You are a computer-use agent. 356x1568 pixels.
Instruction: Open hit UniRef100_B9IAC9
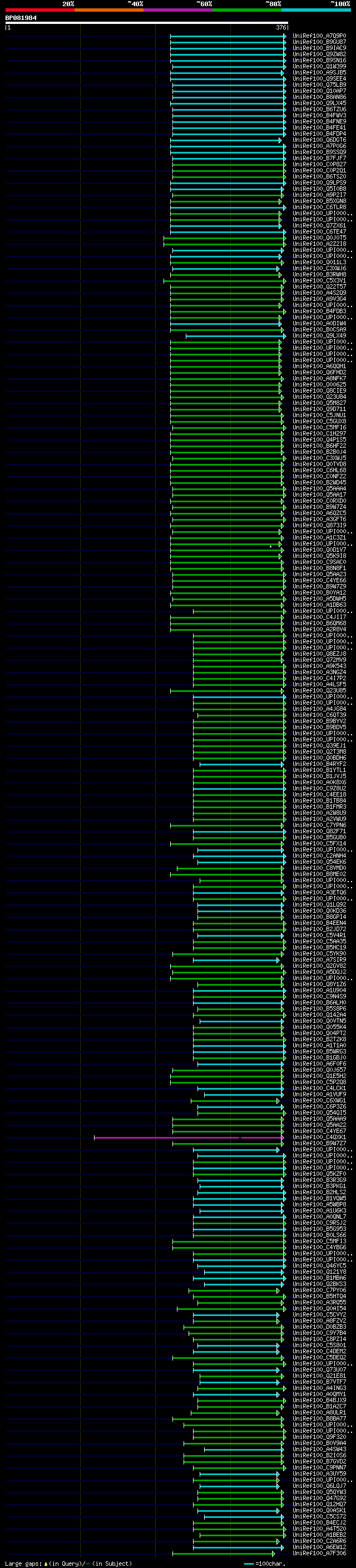[319, 48]
